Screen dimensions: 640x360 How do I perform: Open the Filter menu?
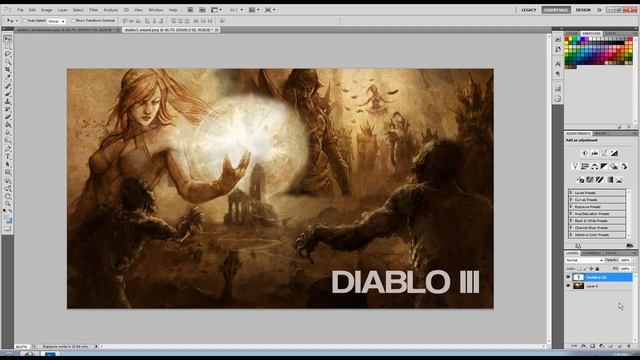pyautogui.click(x=93, y=10)
